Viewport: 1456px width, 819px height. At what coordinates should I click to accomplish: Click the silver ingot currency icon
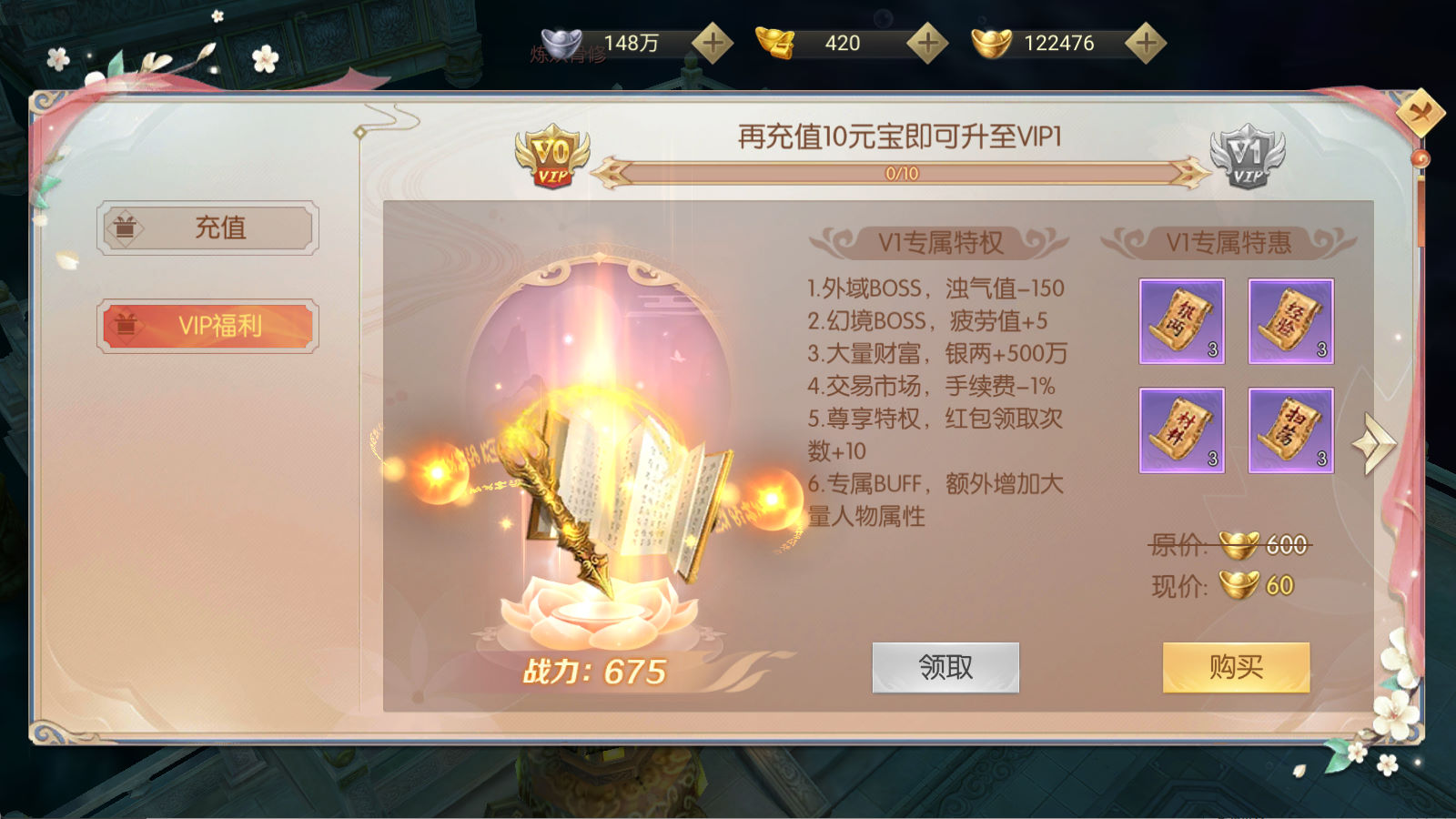pos(561,43)
